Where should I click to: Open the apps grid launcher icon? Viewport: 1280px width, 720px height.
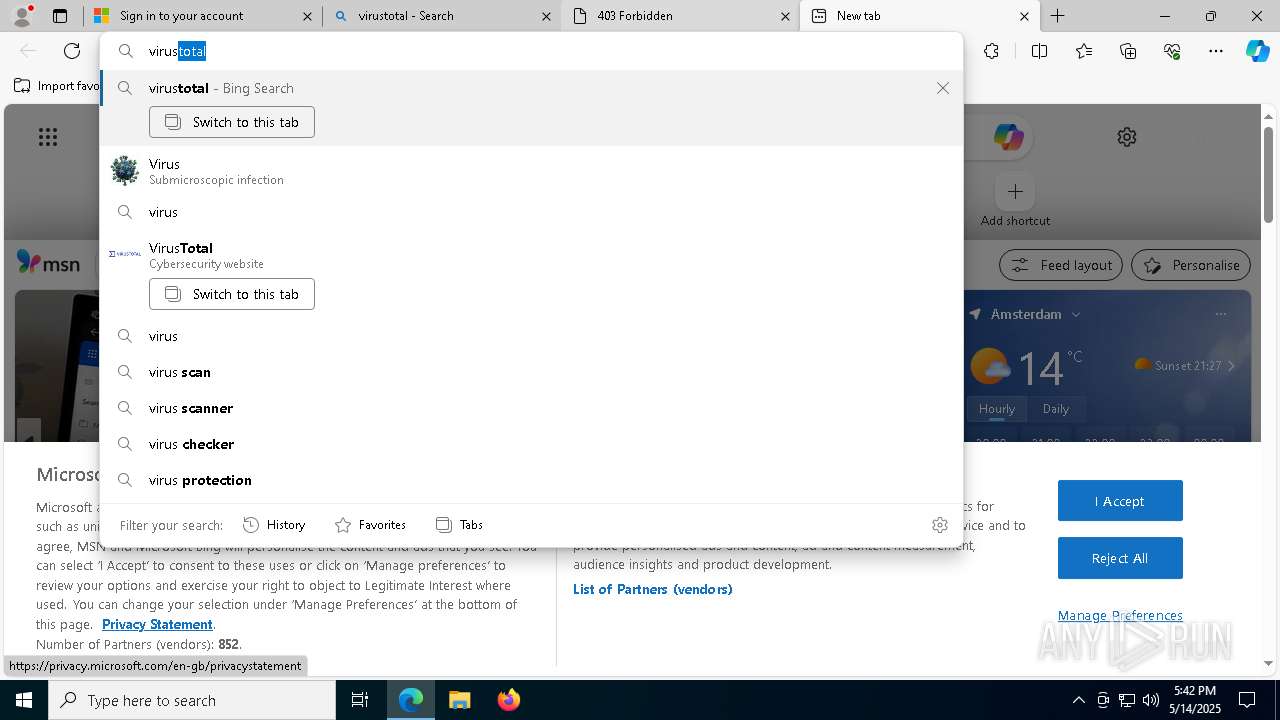coord(48,137)
